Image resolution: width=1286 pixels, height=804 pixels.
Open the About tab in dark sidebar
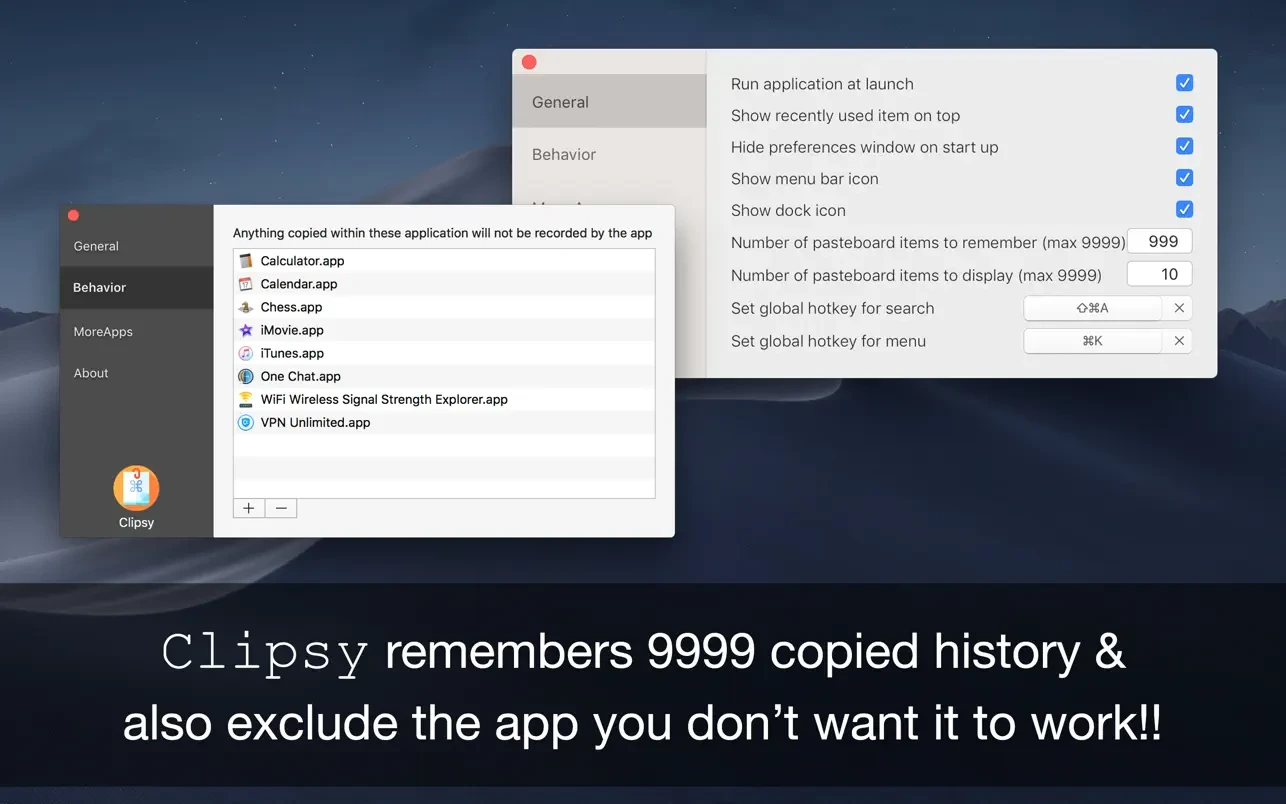pos(91,373)
